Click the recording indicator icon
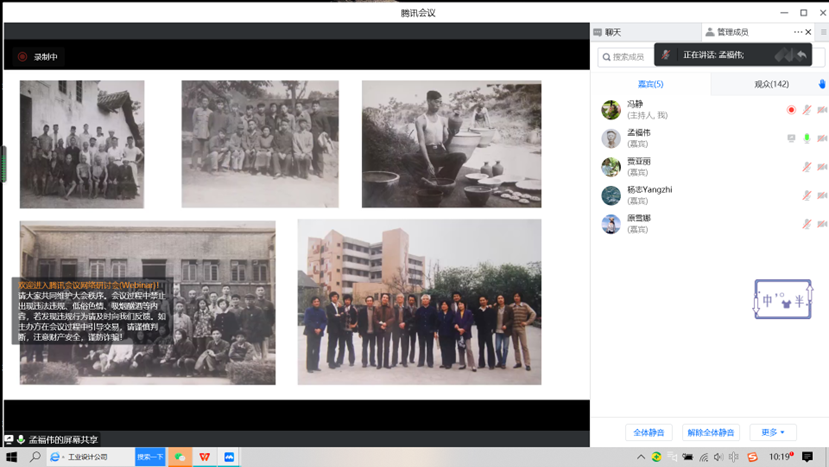The height and width of the screenshot is (467, 829). tap(22, 57)
